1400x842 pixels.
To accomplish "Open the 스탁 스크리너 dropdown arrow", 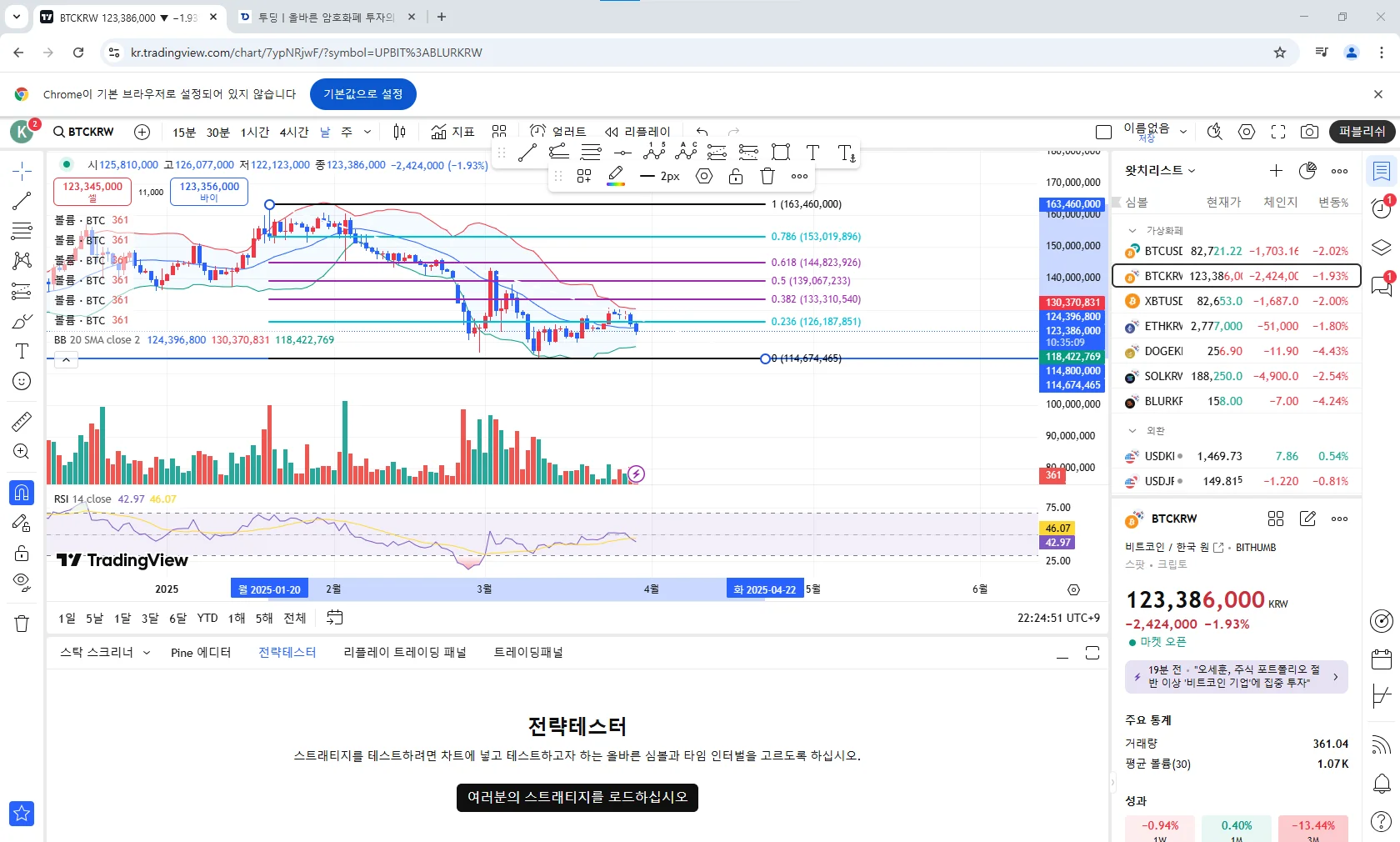I will click(147, 653).
